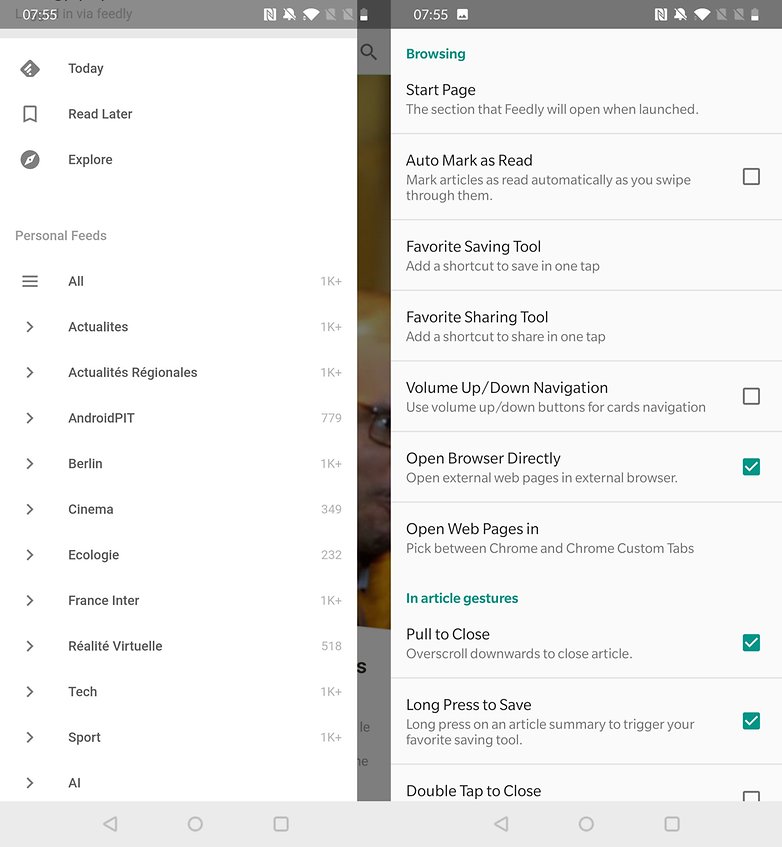Image resolution: width=782 pixels, height=847 pixels.
Task: Open the Explore menu item
Action: tap(178, 159)
